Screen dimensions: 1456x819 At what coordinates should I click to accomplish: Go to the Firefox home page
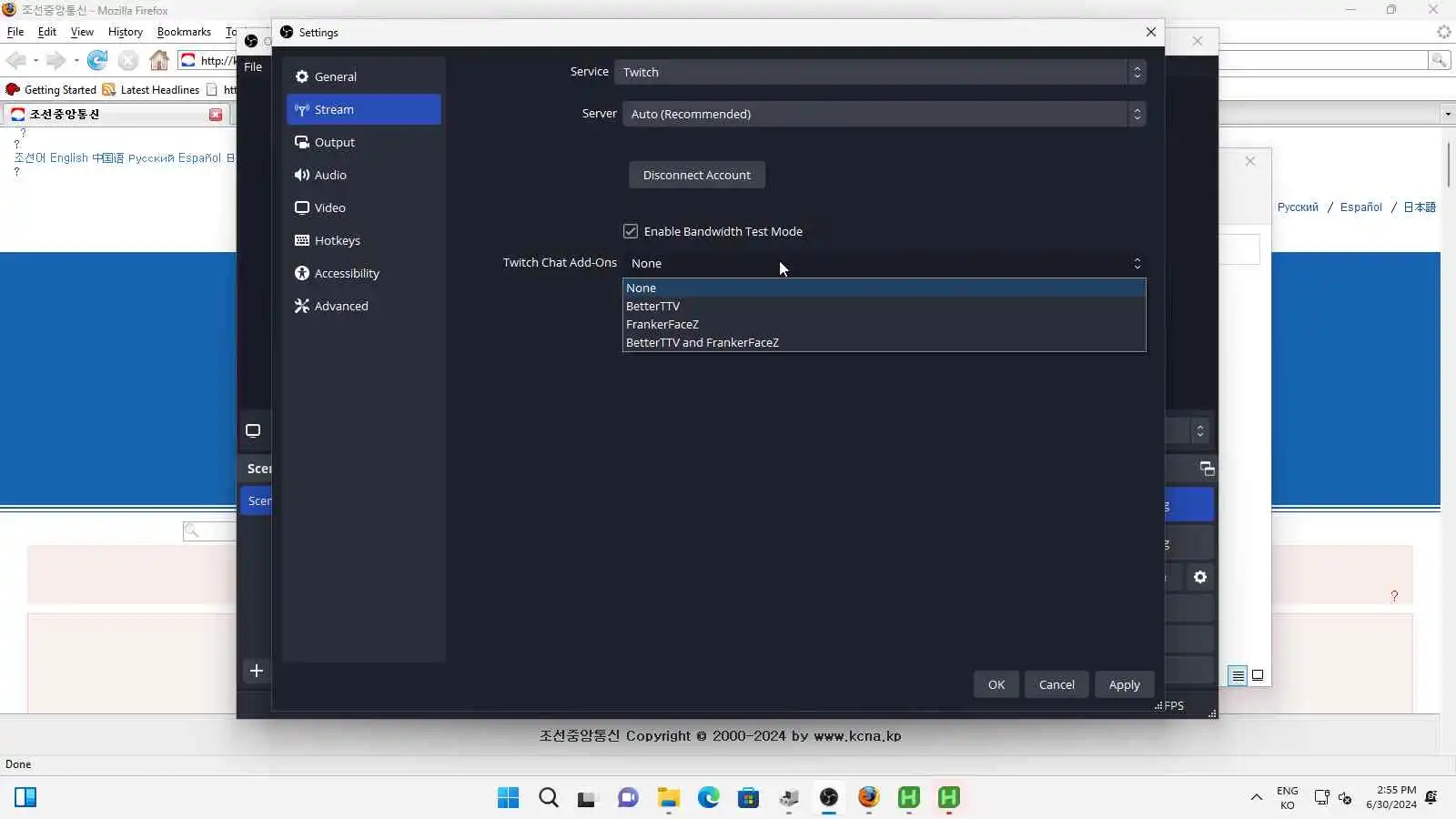click(159, 60)
